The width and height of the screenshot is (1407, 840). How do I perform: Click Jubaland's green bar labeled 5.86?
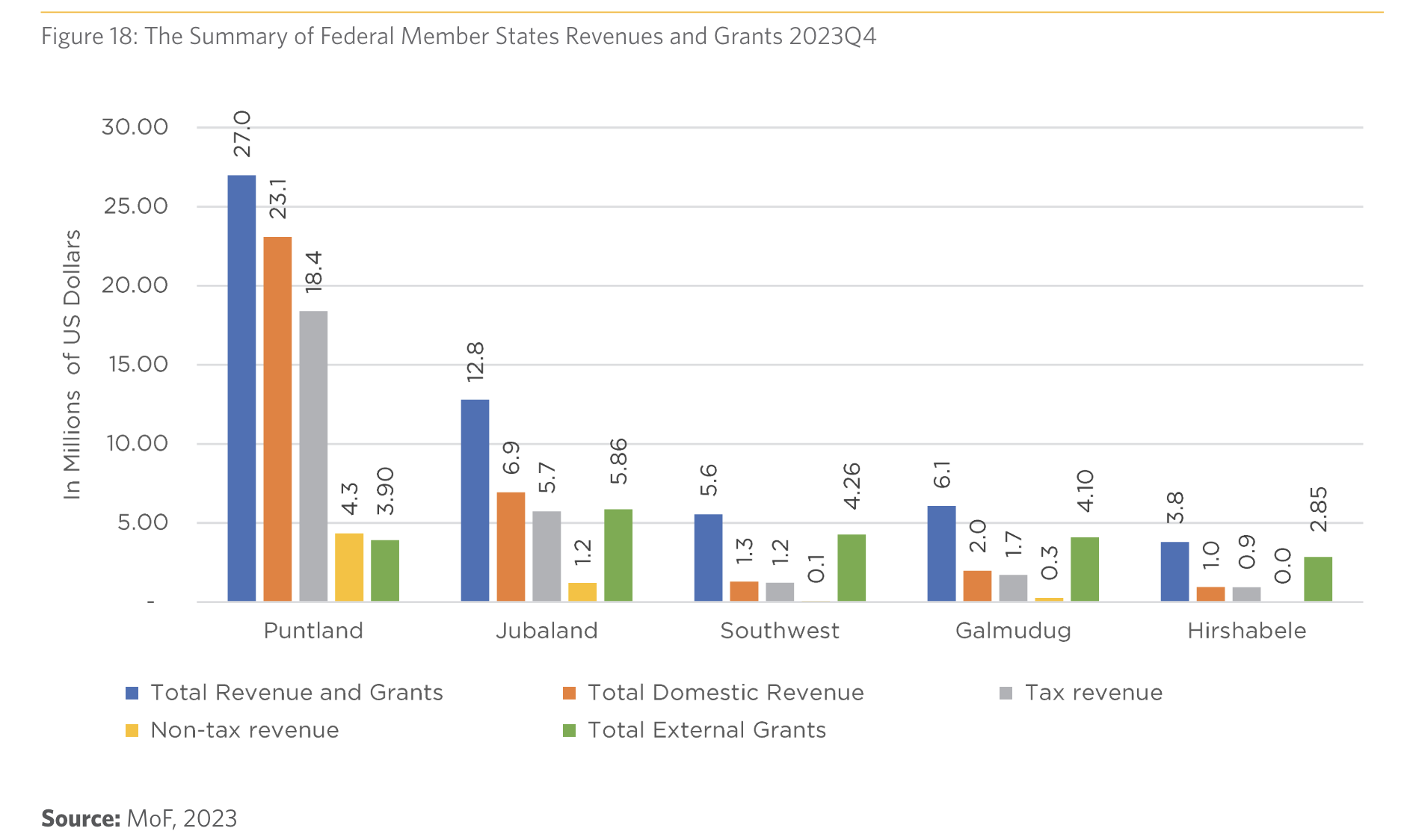pos(618,555)
